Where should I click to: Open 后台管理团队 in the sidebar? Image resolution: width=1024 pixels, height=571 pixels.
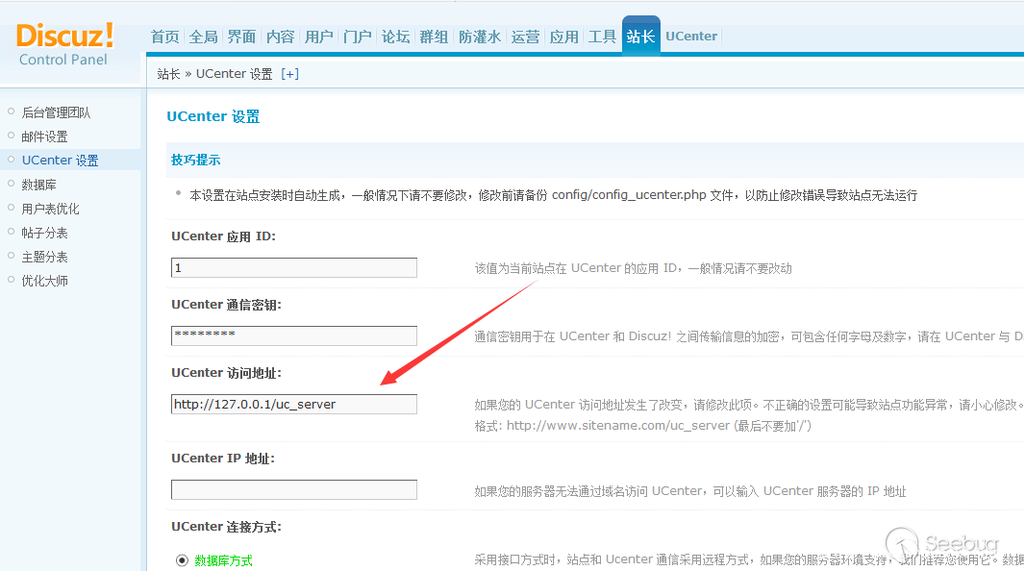coord(56,112)
